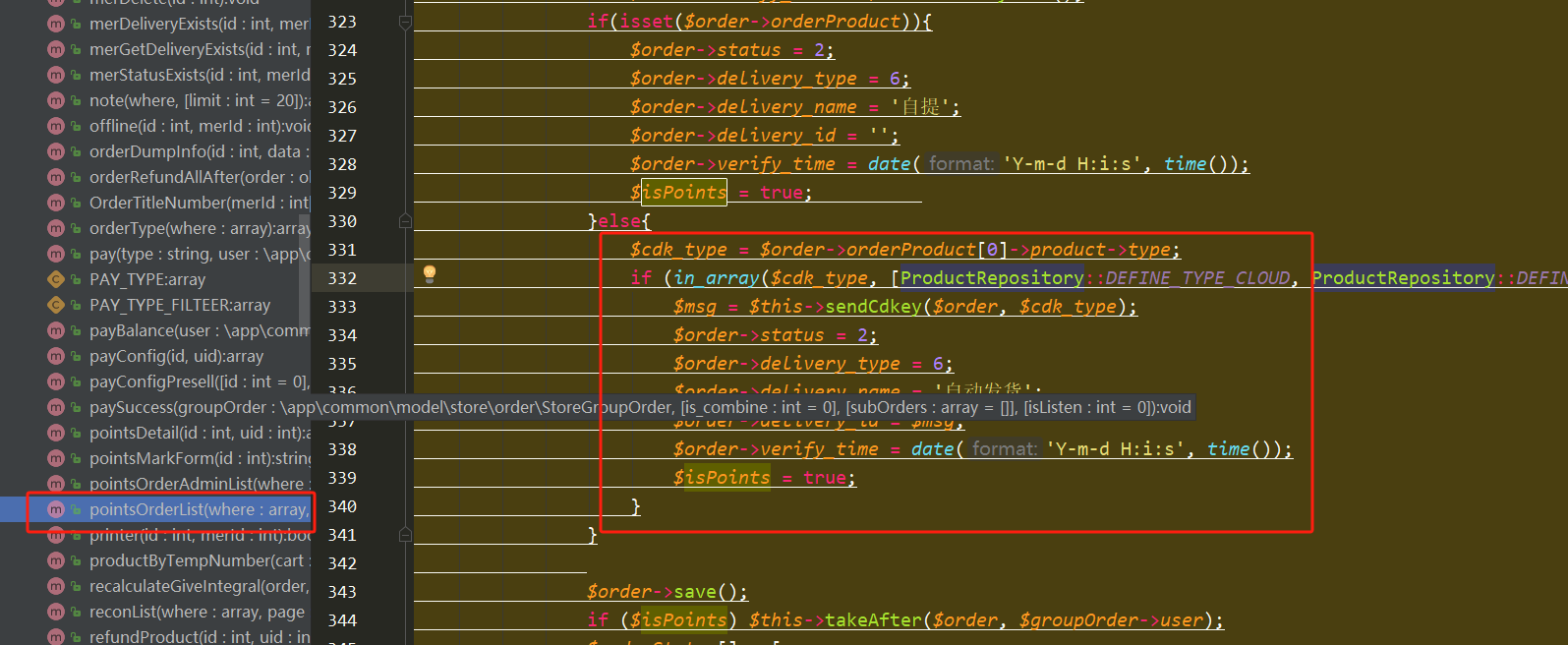Screen dimensions: 1568x645
Task: Click the constant icon next to PAY_TYPE:array
Action: click(x=56, y=279)
